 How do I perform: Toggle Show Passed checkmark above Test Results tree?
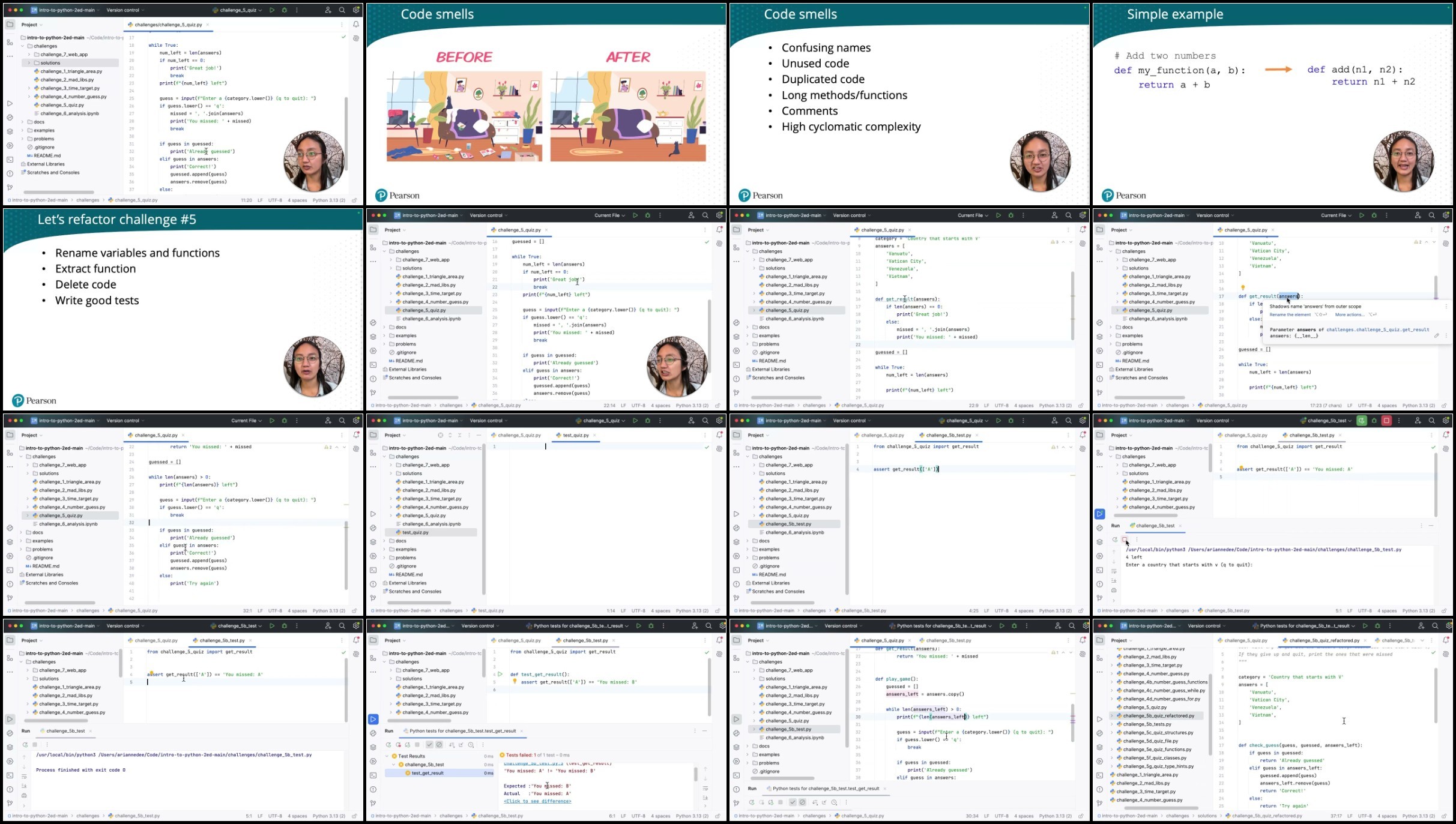[x=429, y=745]
